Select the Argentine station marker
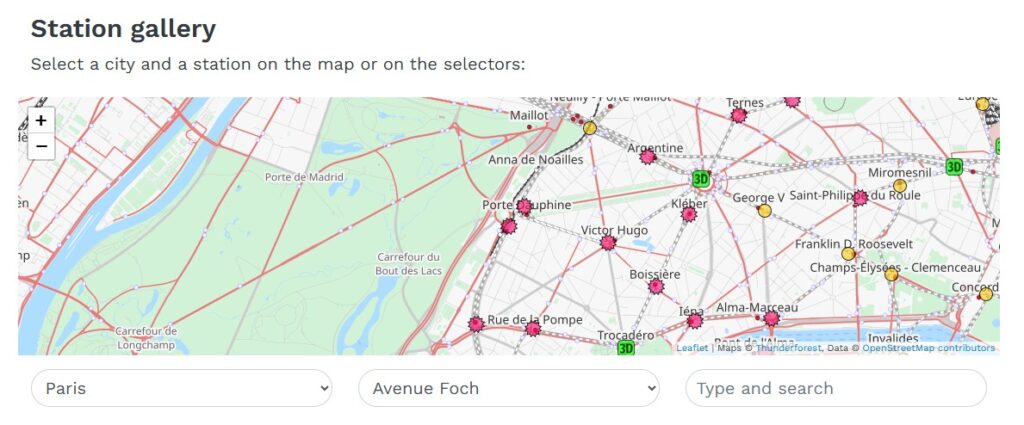The height and width of the screenshot is (425, 1024). tap(647, 157)
